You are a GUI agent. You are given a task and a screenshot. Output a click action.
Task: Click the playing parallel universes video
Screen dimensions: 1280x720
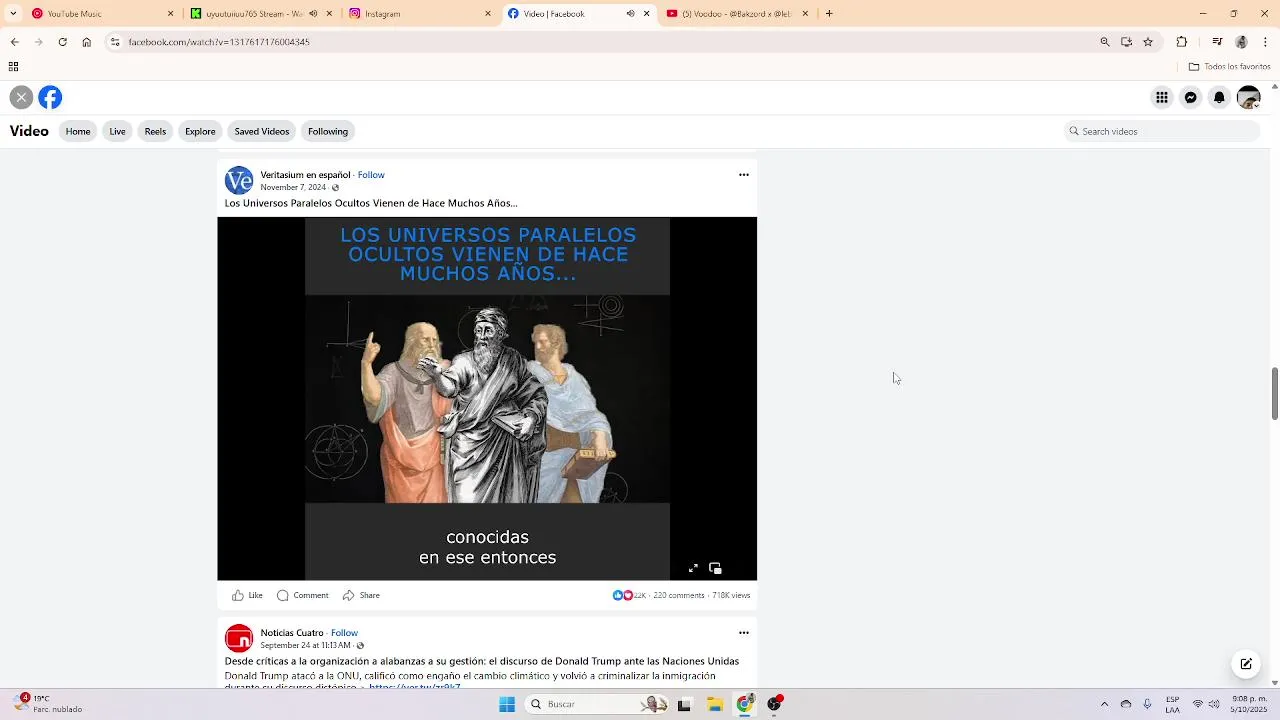tap(487, 399)
